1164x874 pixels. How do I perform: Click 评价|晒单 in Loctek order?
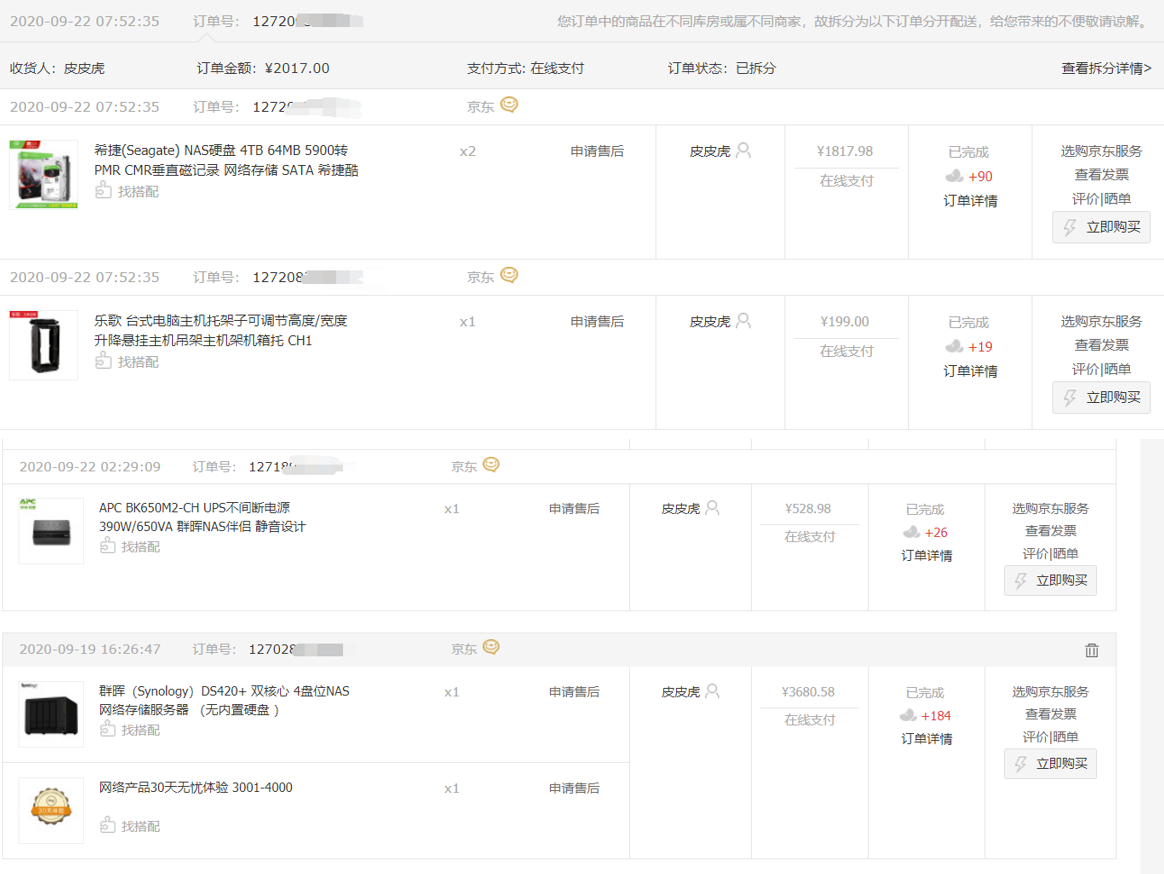(x=1102, y=369)
